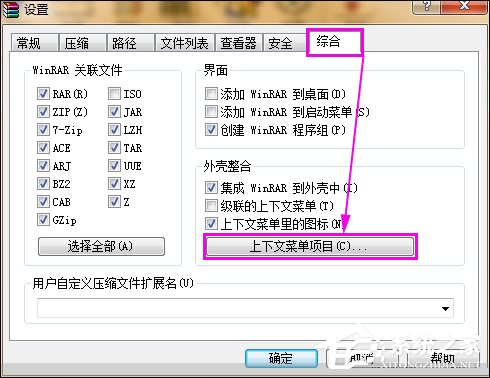Uncheck the ARJ file association
This screenshot has height=378, width=490.
click(x=43, y=166)
